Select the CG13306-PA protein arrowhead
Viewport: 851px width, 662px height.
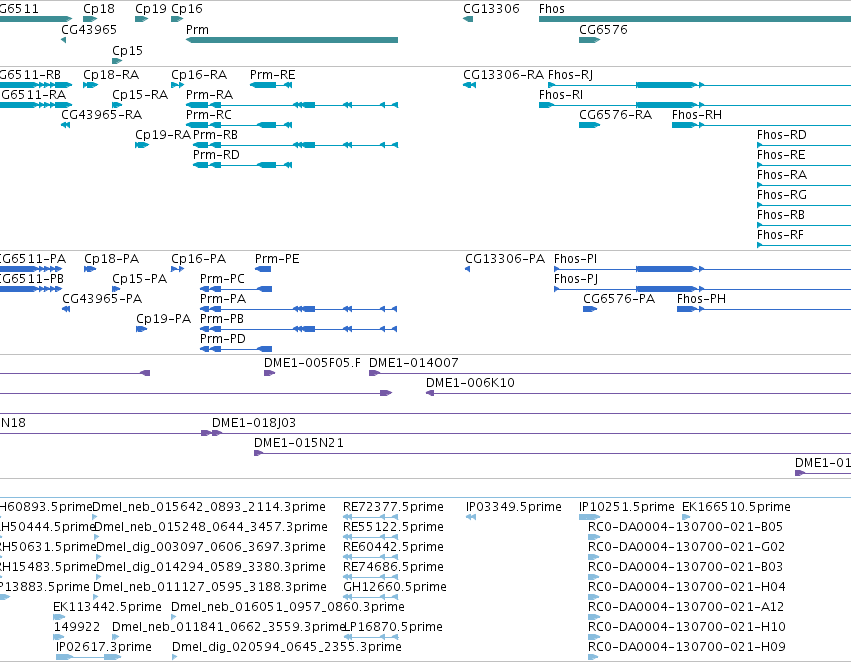pos(467,269)
